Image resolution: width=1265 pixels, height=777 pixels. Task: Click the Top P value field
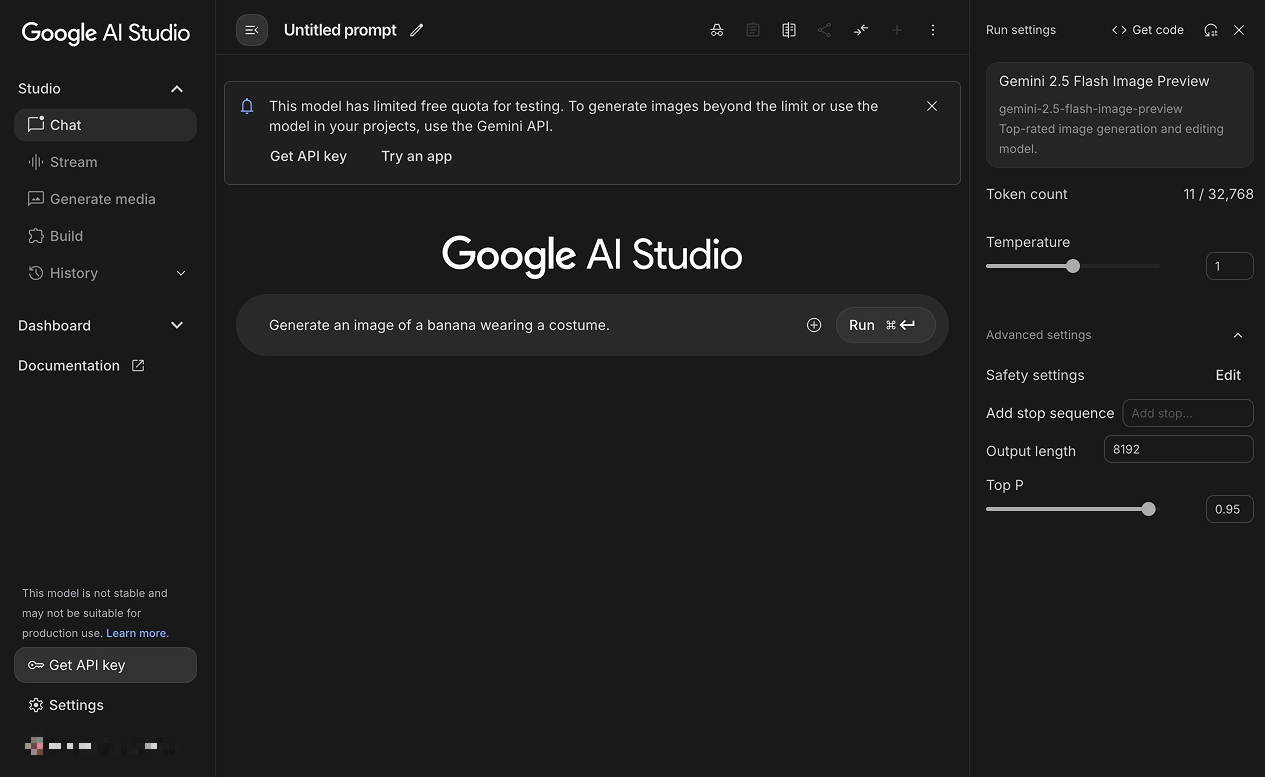point(1230,509)
